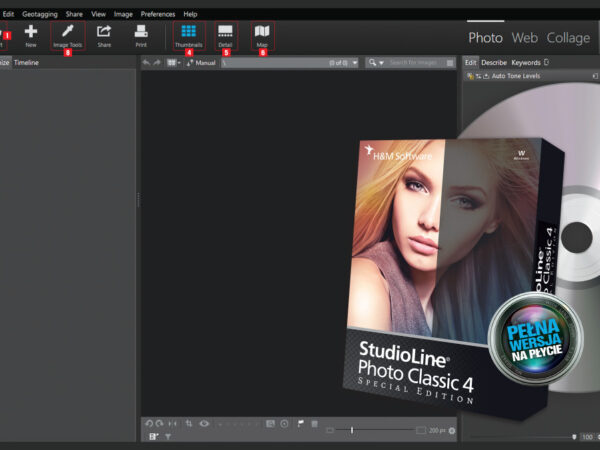Open the image count dropdown arrow

coord(356,62)
